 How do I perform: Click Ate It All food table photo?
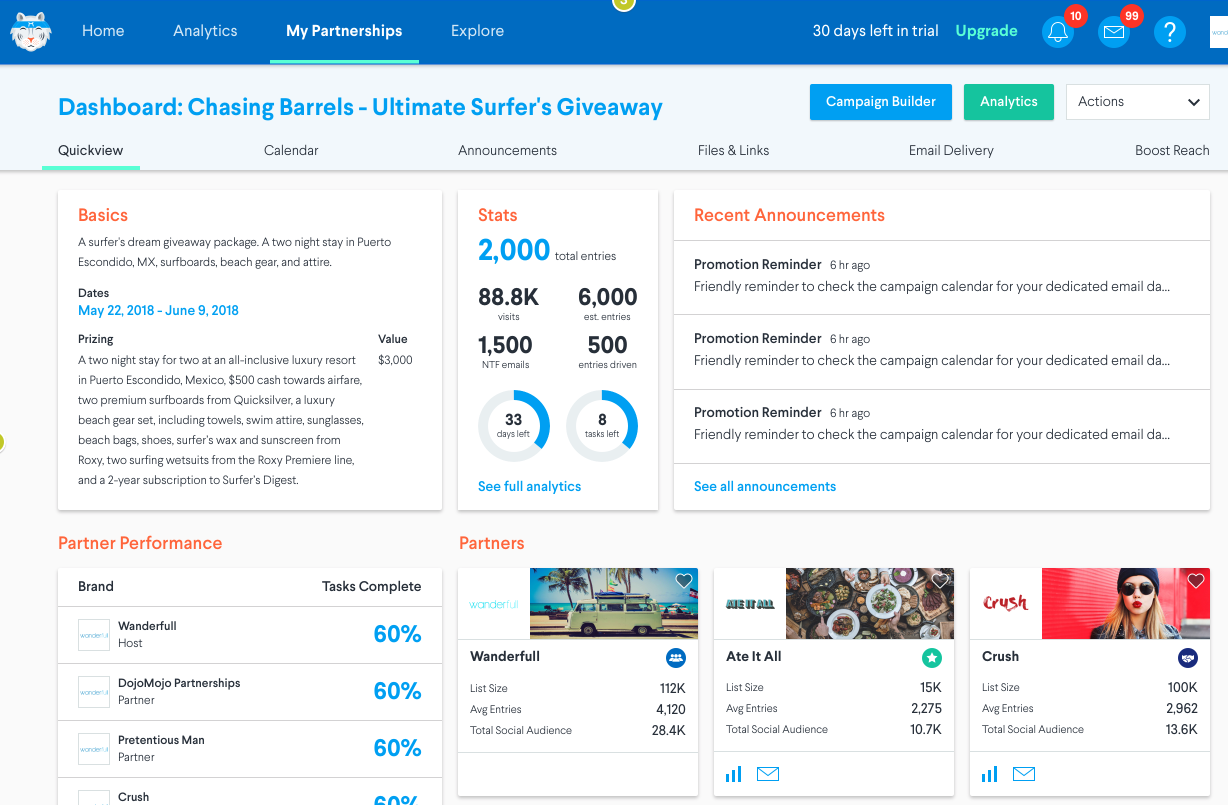[x=870, y=604]
